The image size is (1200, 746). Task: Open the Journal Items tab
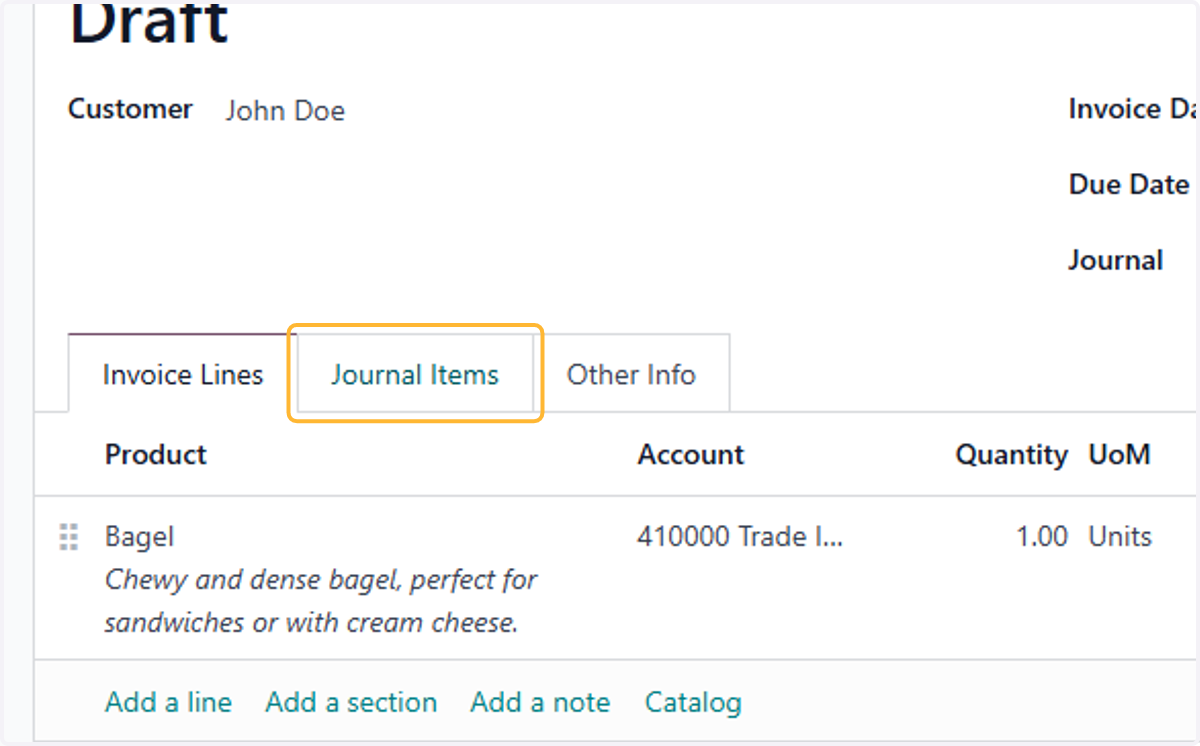click(415, 374)
